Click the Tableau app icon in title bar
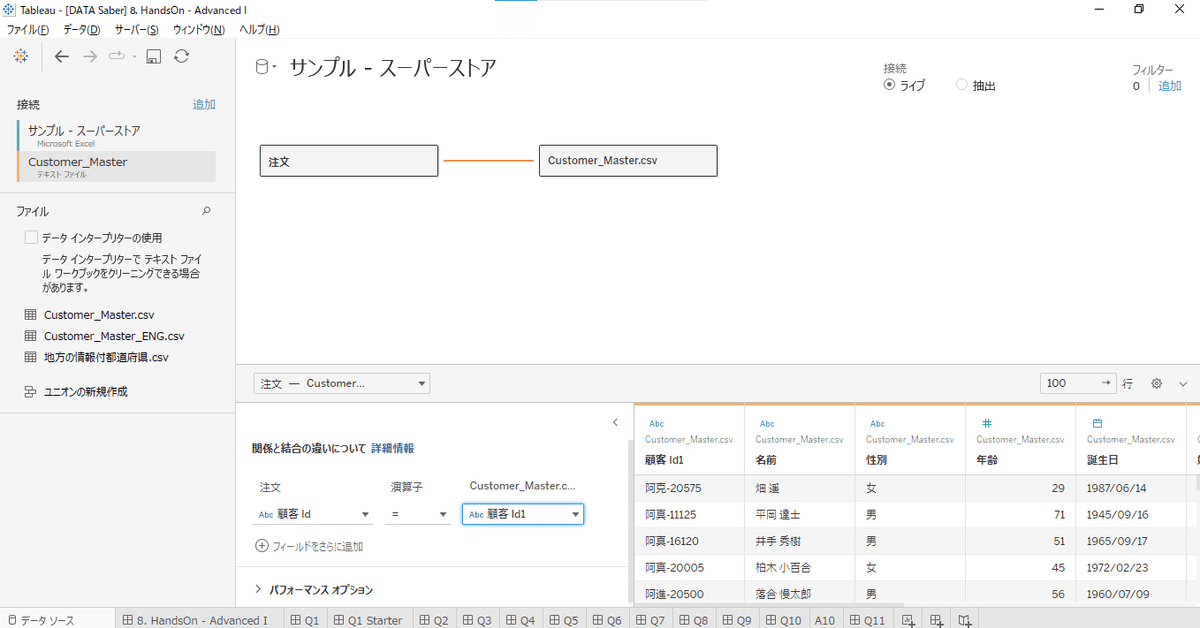Image resolution: width=1200 pixels, height=628 pixels. [x=10, y=9]
